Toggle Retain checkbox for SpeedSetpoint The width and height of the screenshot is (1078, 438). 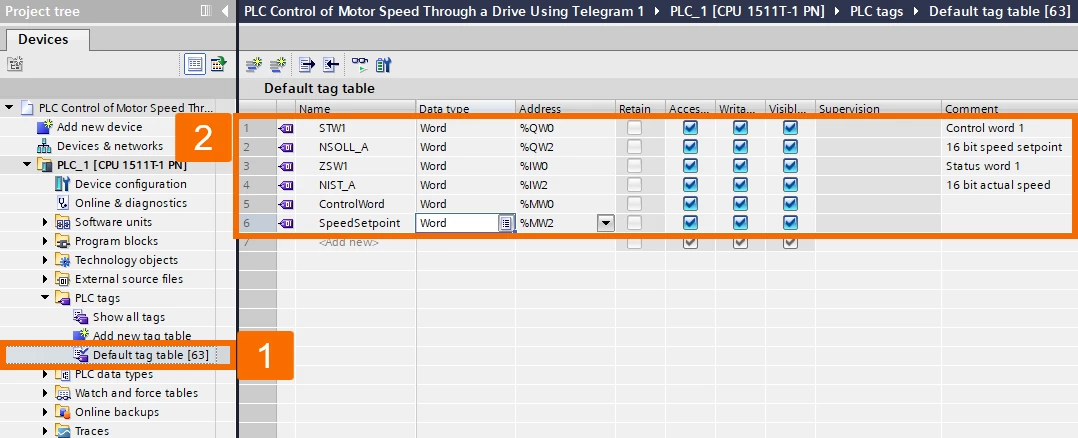point(634,223)
